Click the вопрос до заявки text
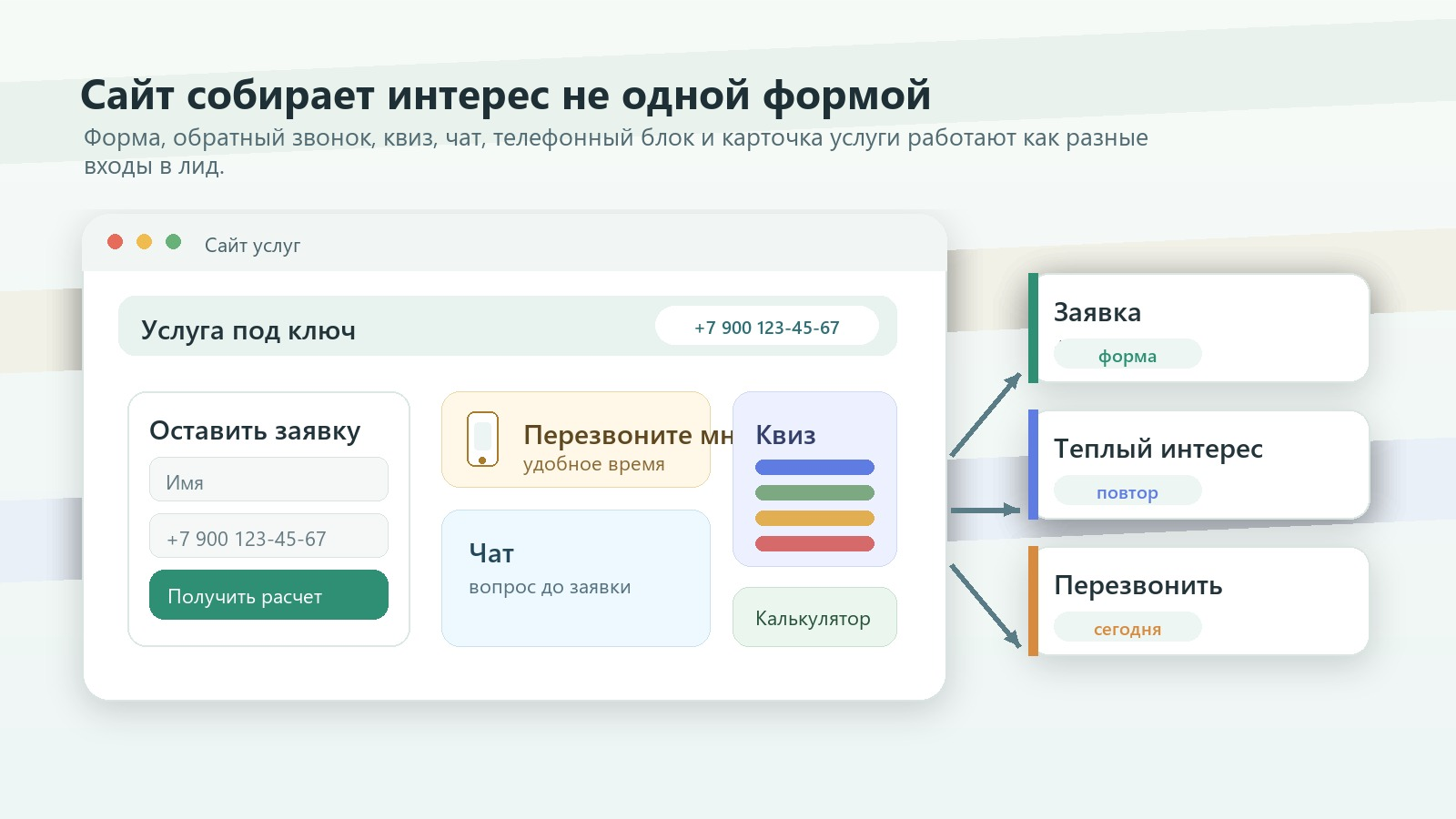 [550, 587]
